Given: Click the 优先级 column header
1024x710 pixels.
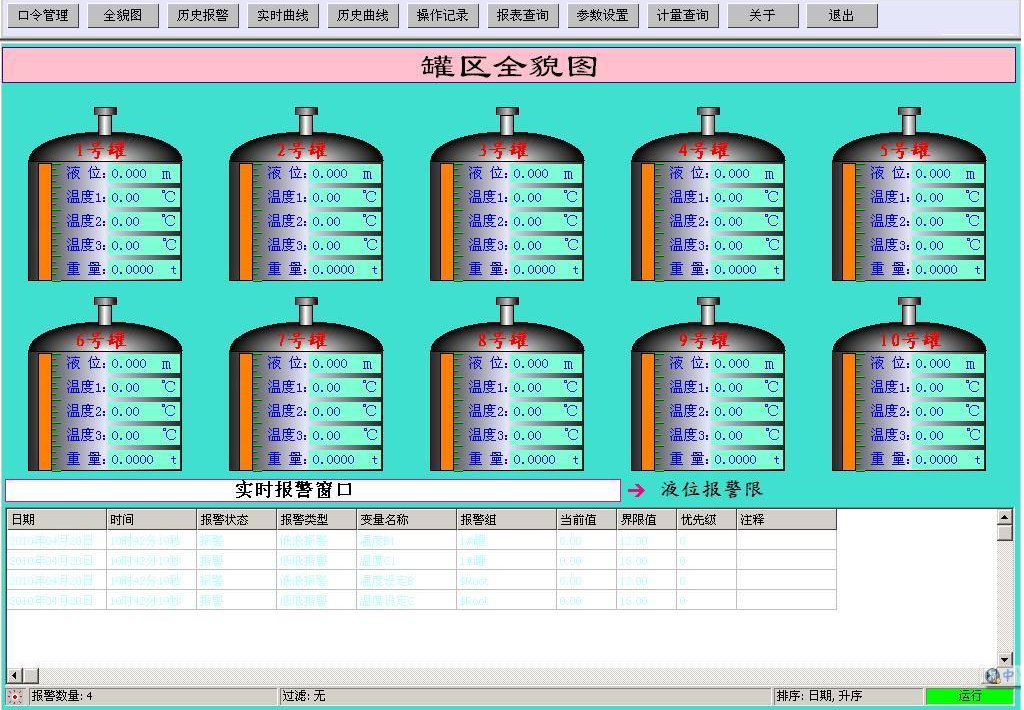Looking at the screenshot, I should tap(705, 520).
